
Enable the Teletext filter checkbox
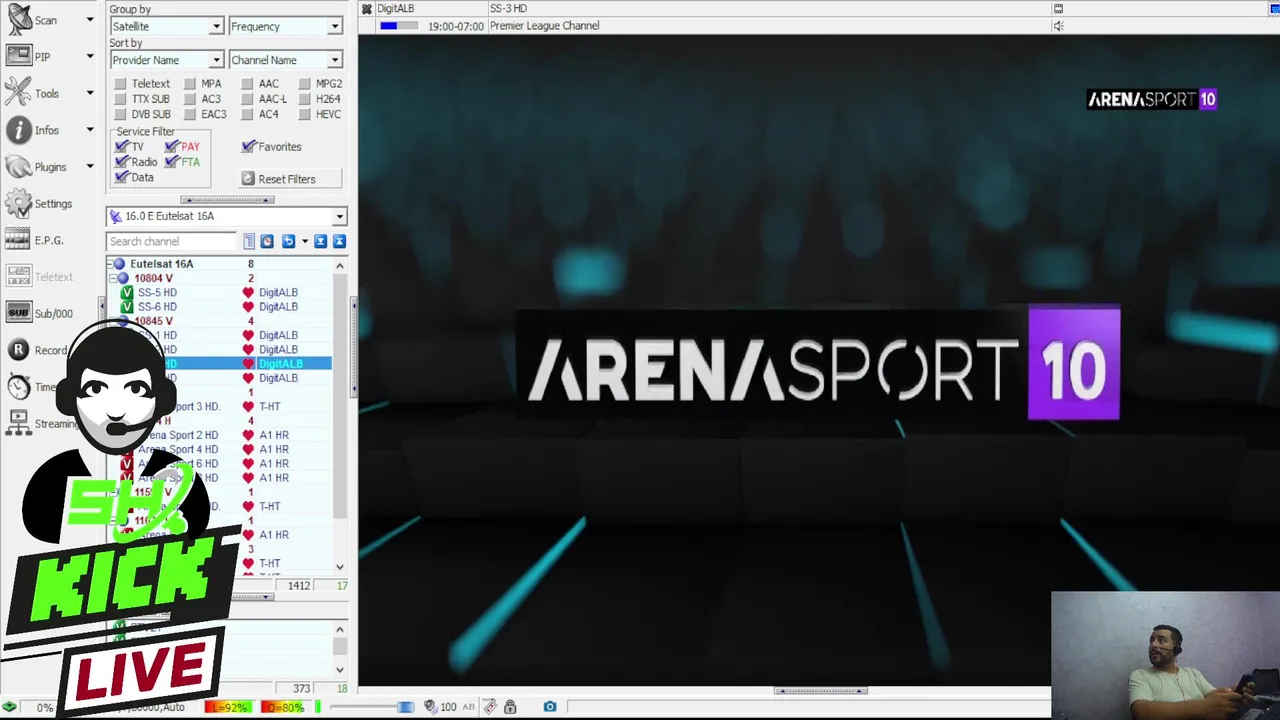[x=120, y=84]
